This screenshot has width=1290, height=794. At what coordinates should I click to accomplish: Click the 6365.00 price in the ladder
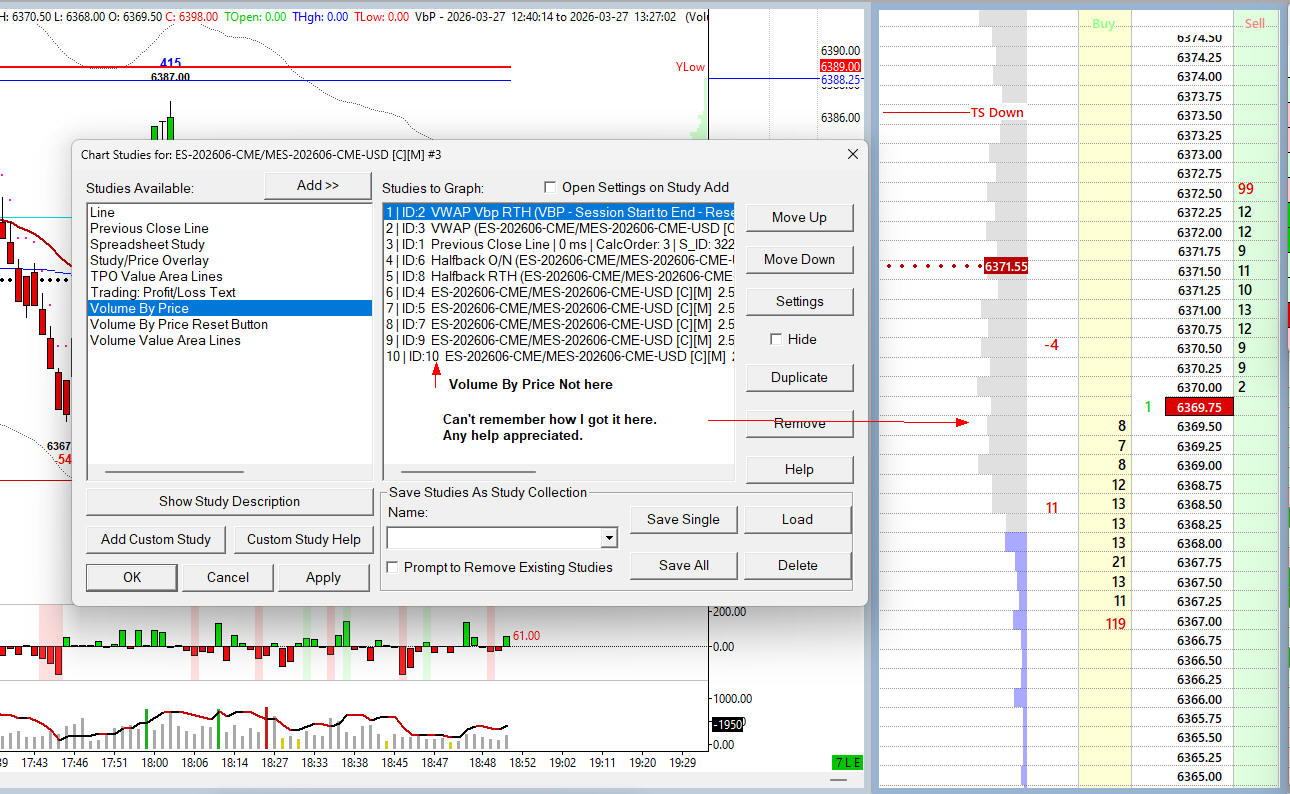pos(1198,777)
